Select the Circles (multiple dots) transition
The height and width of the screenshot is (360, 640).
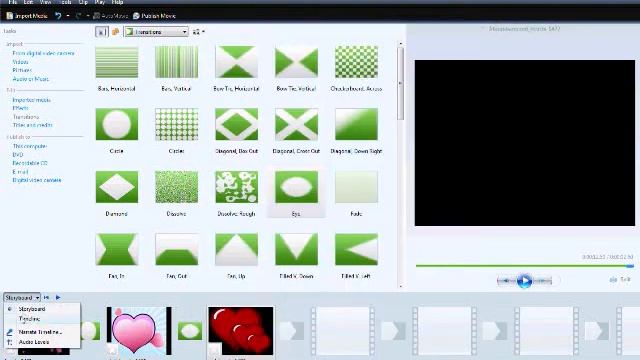click(x=176, y=124)
